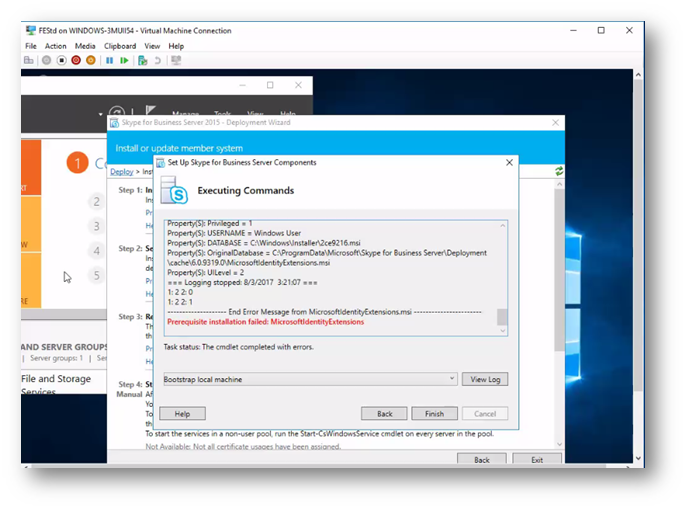Click the log output scroll down arrow
687x510 pixels.
[x=503, y=331]
